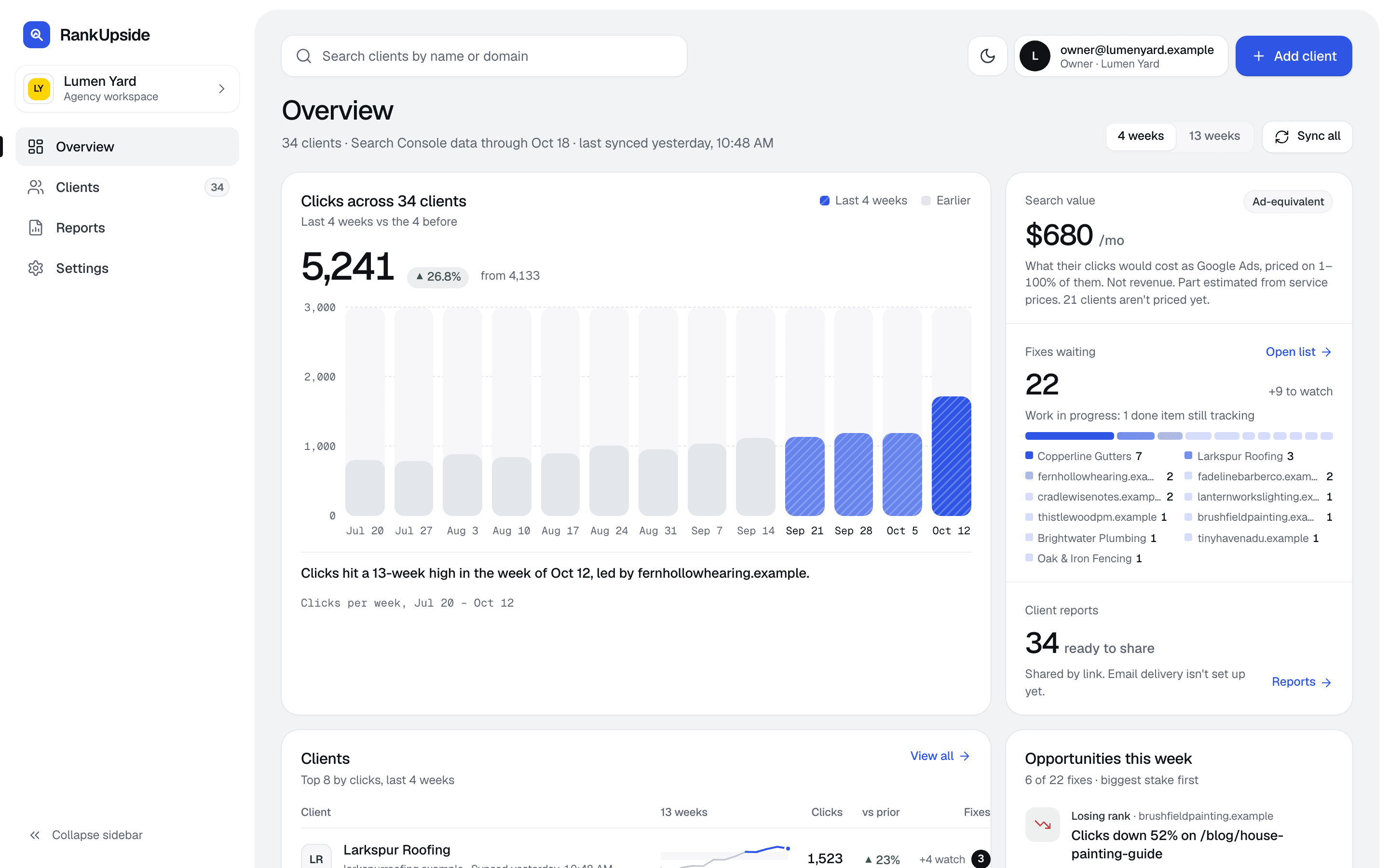Click the Sep 21 bar in chart
The height and width of the screenshot is (868, 1389).
point(804,476)
